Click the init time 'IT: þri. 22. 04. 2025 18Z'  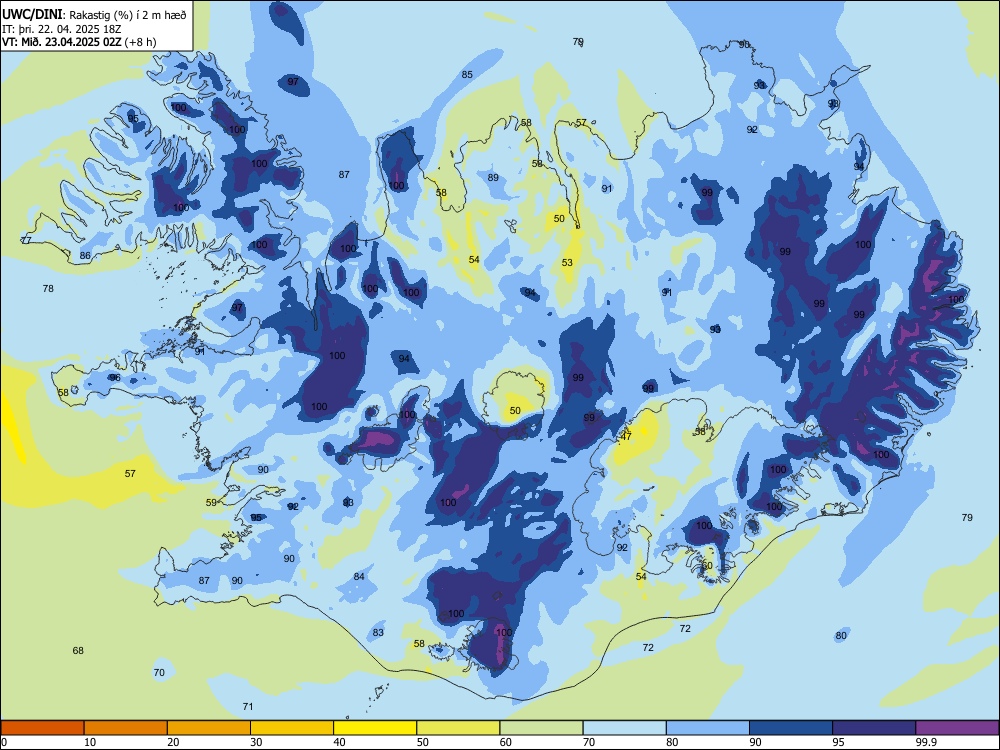tap(62, 29)
